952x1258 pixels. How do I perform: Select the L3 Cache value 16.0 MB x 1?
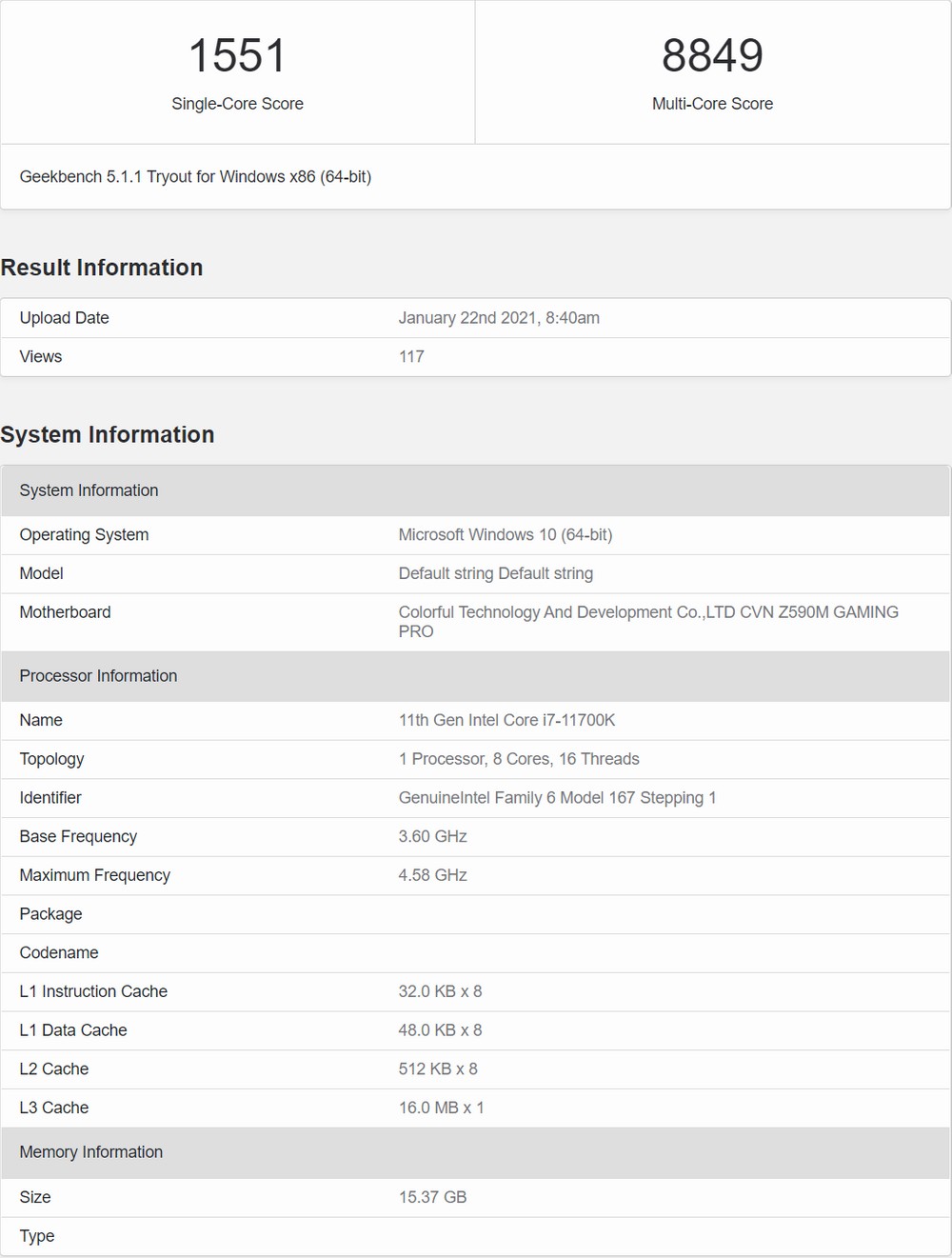[x=441, y=1108]
